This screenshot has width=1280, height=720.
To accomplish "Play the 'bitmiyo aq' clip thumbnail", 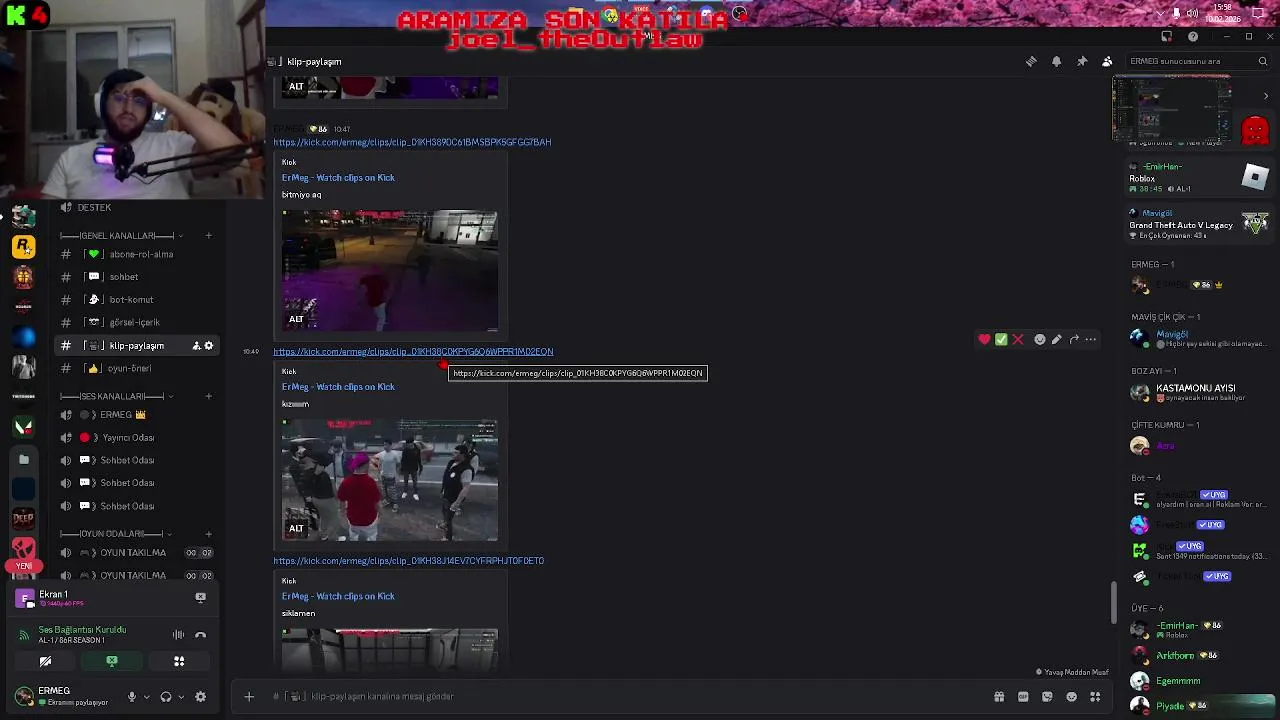I will (x=390, y=270).
